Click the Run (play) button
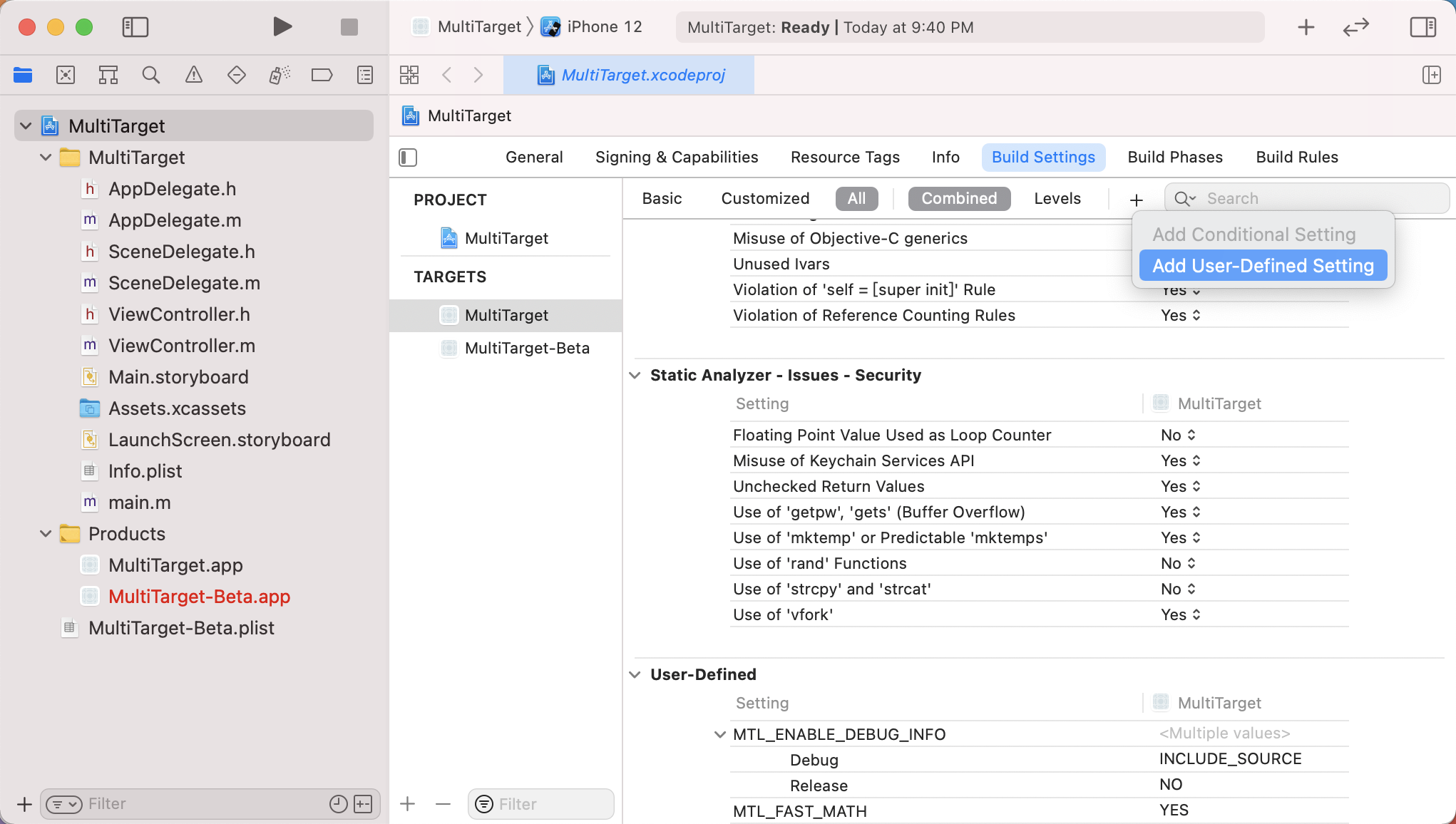 [282, 27]
